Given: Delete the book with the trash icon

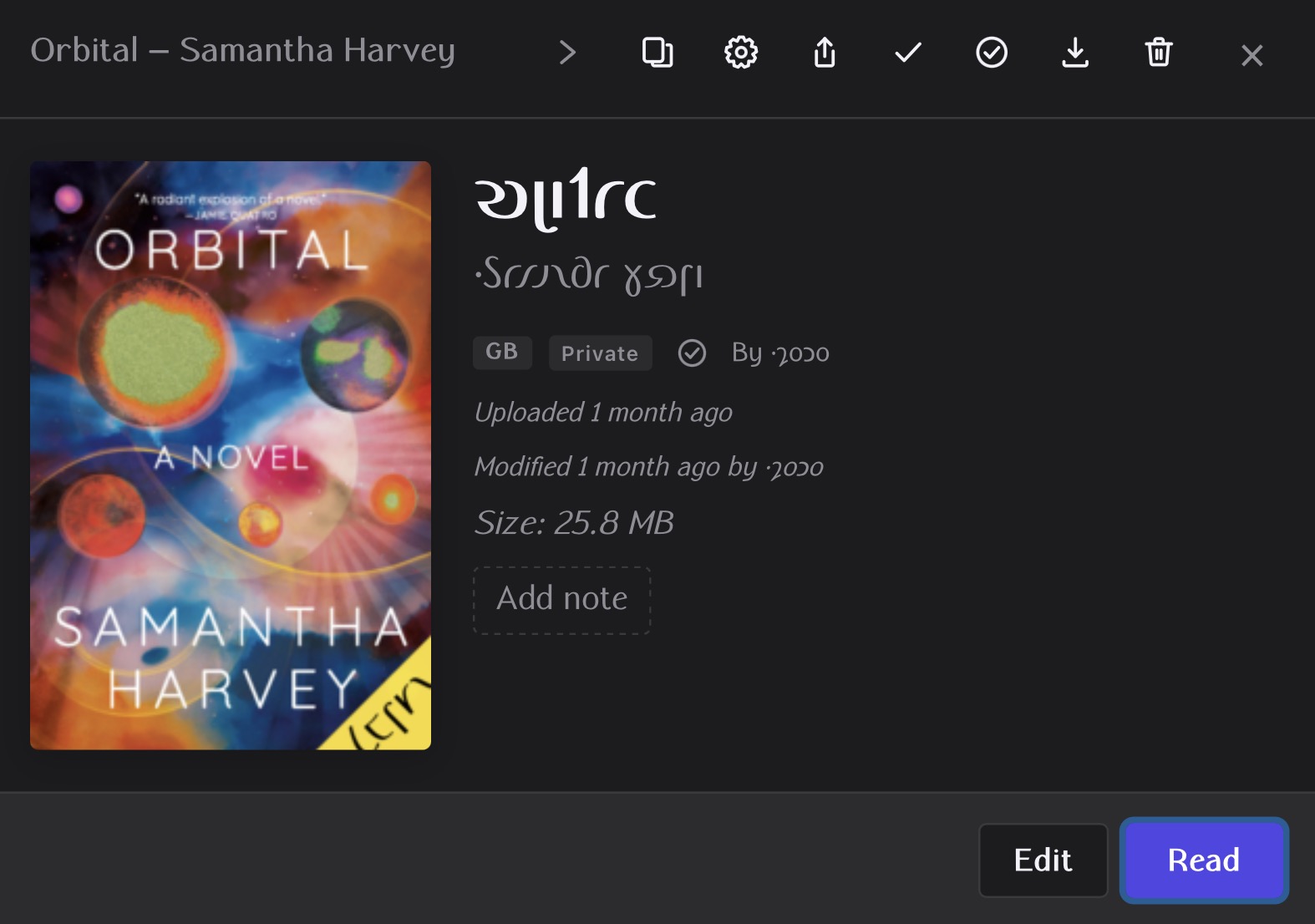Looking at the screenshot, I should pyautogui.click(x=1159, y=53).
